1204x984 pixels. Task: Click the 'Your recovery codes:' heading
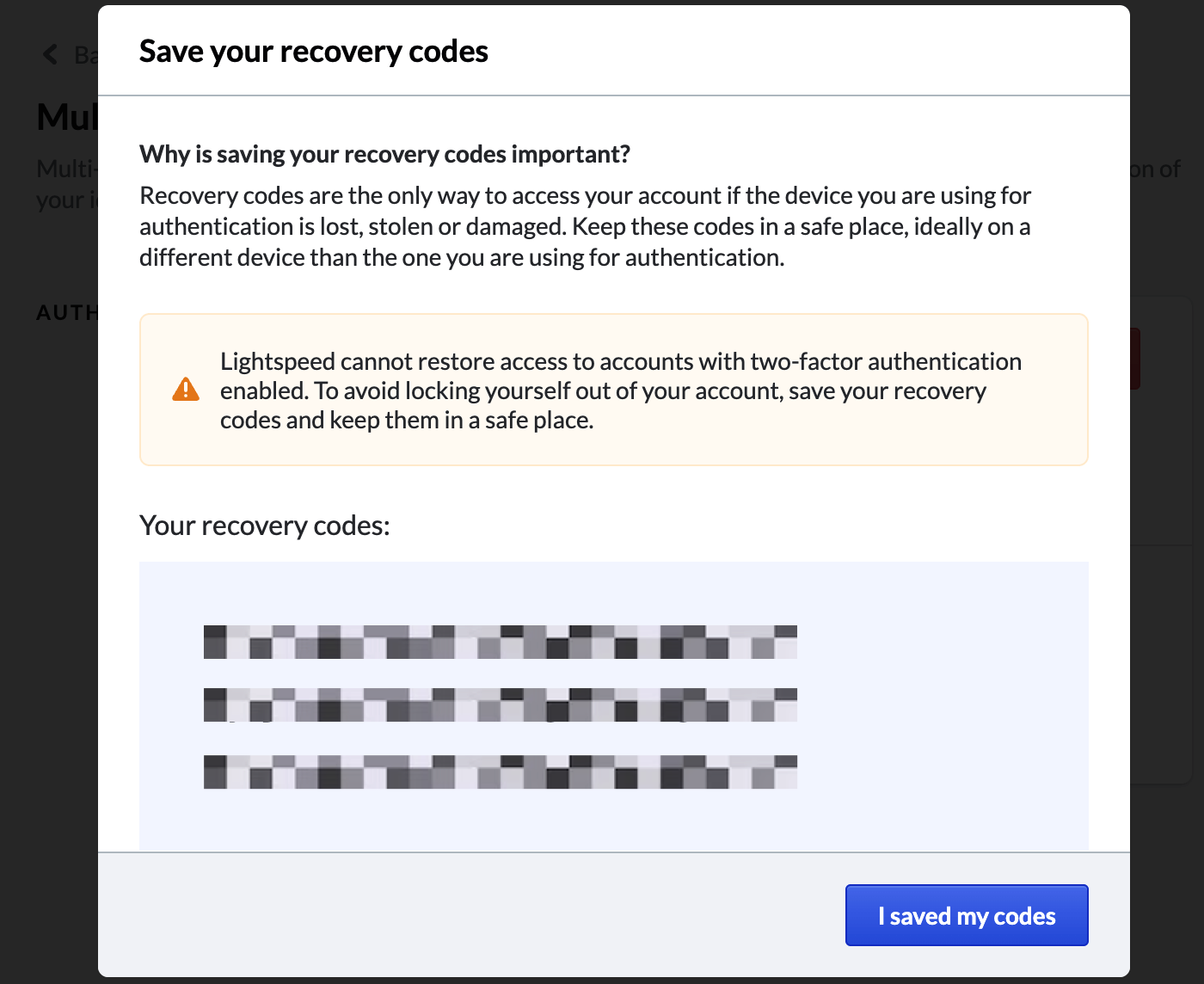(264, 525)
